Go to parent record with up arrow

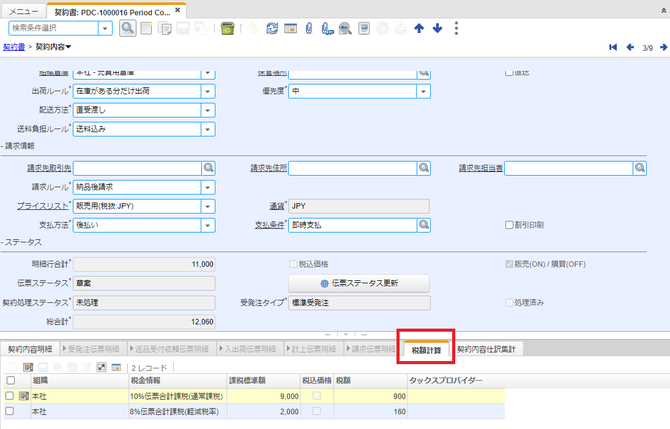[x=419, y=28]
